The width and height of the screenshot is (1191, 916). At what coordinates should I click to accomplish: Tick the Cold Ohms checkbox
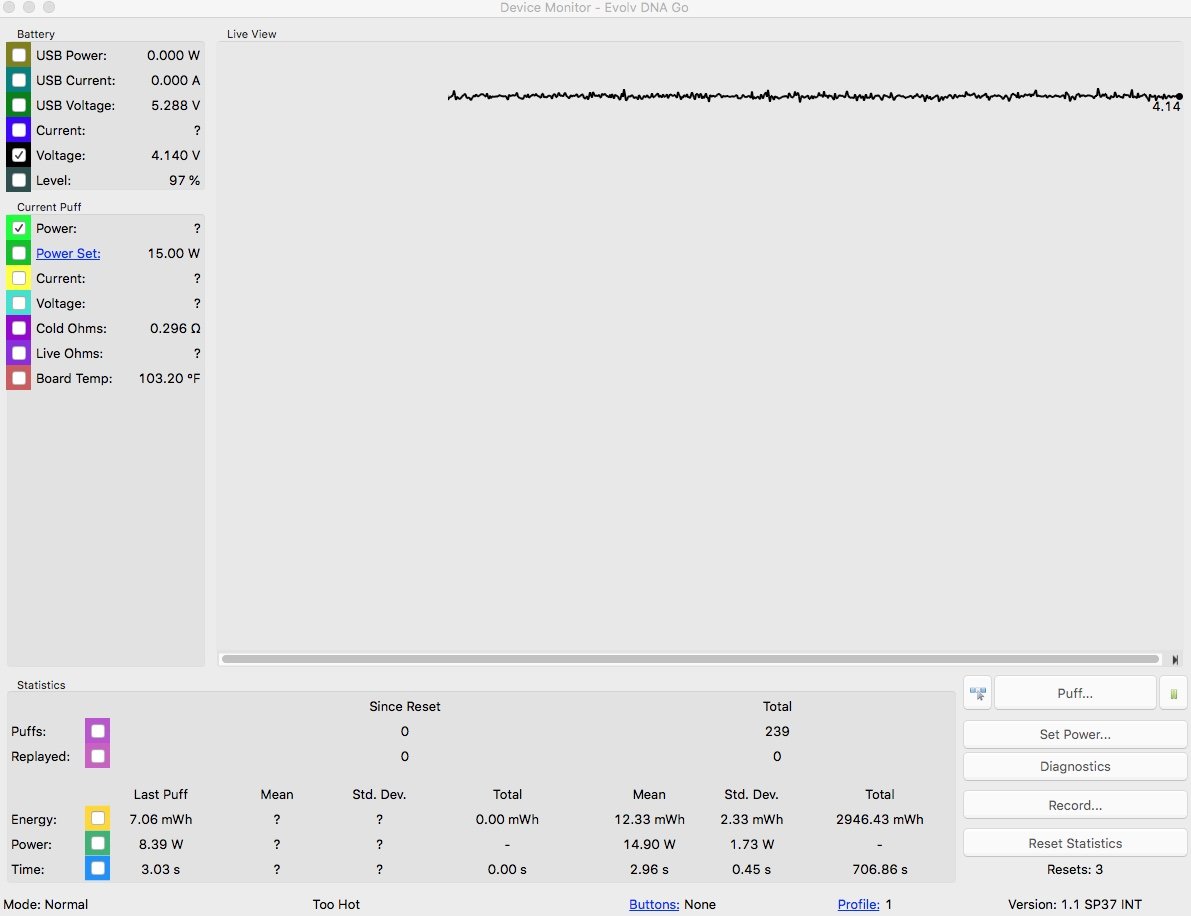click(19, 328)
